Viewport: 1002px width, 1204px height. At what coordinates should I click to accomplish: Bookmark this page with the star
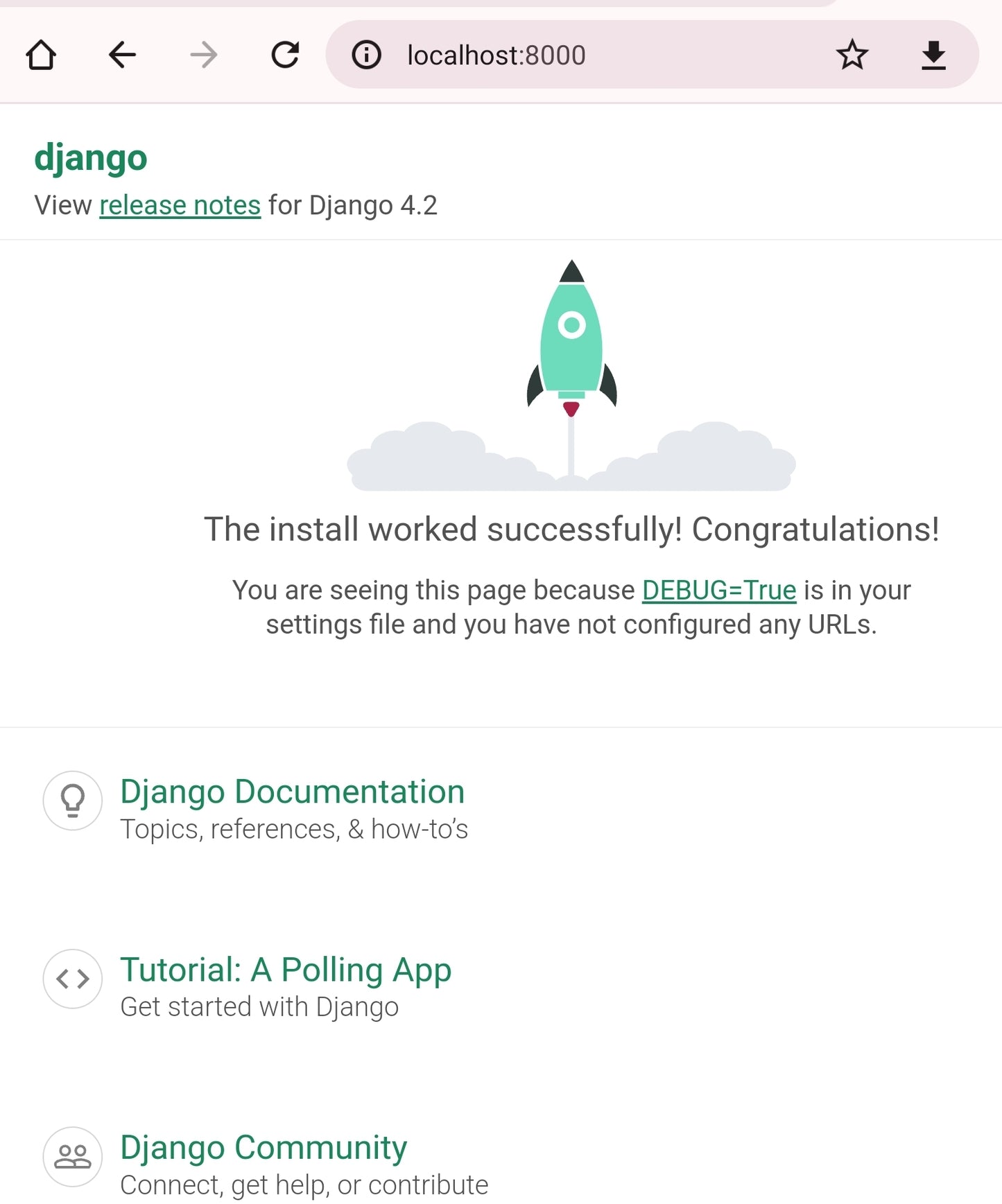(852, 55)
